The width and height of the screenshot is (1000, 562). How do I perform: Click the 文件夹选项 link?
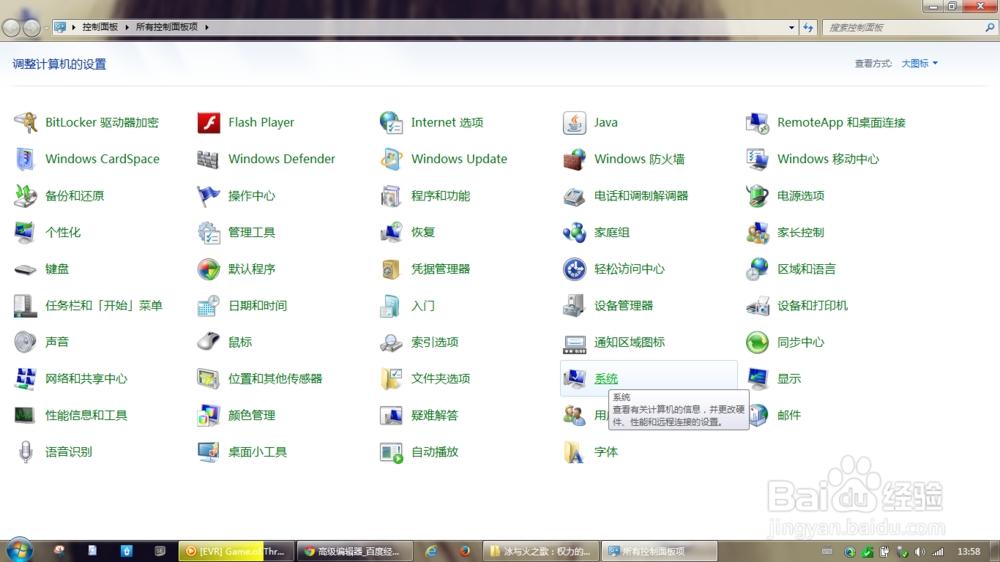tap(441, 379)
